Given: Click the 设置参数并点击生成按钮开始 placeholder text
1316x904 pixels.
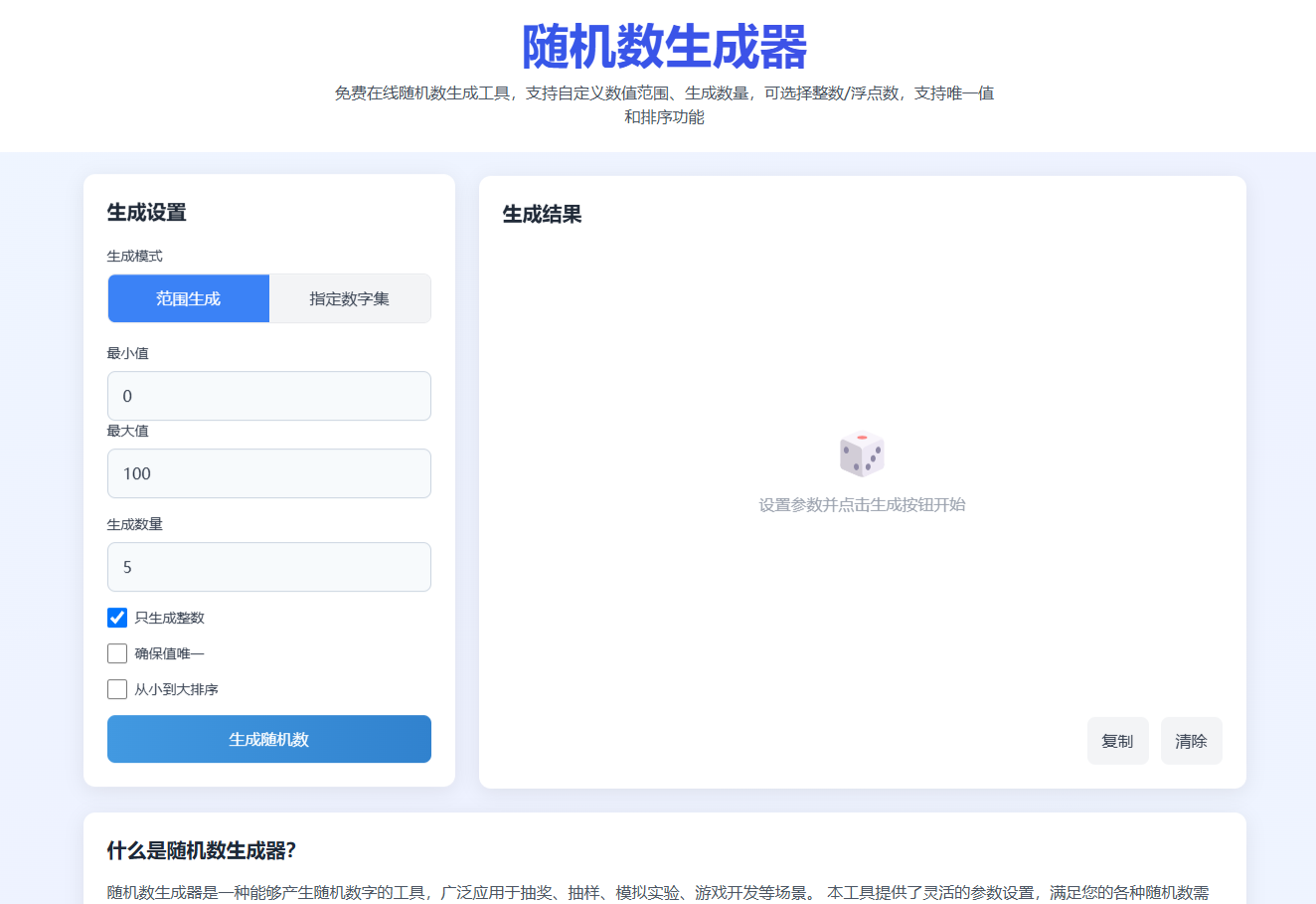Looking at the screenshot, I should tap(862, 505).
